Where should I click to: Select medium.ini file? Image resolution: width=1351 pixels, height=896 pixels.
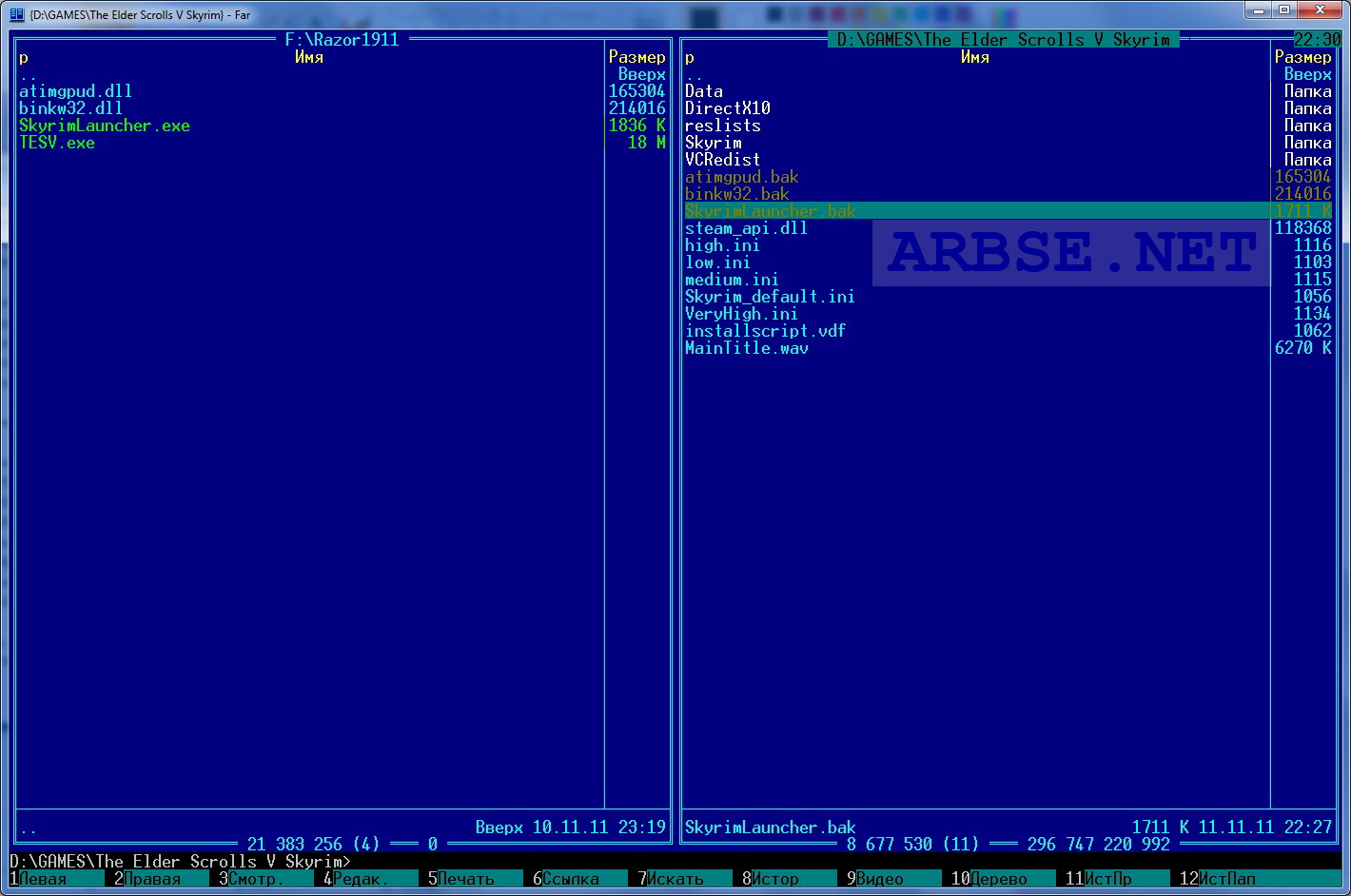coord(733,280)
